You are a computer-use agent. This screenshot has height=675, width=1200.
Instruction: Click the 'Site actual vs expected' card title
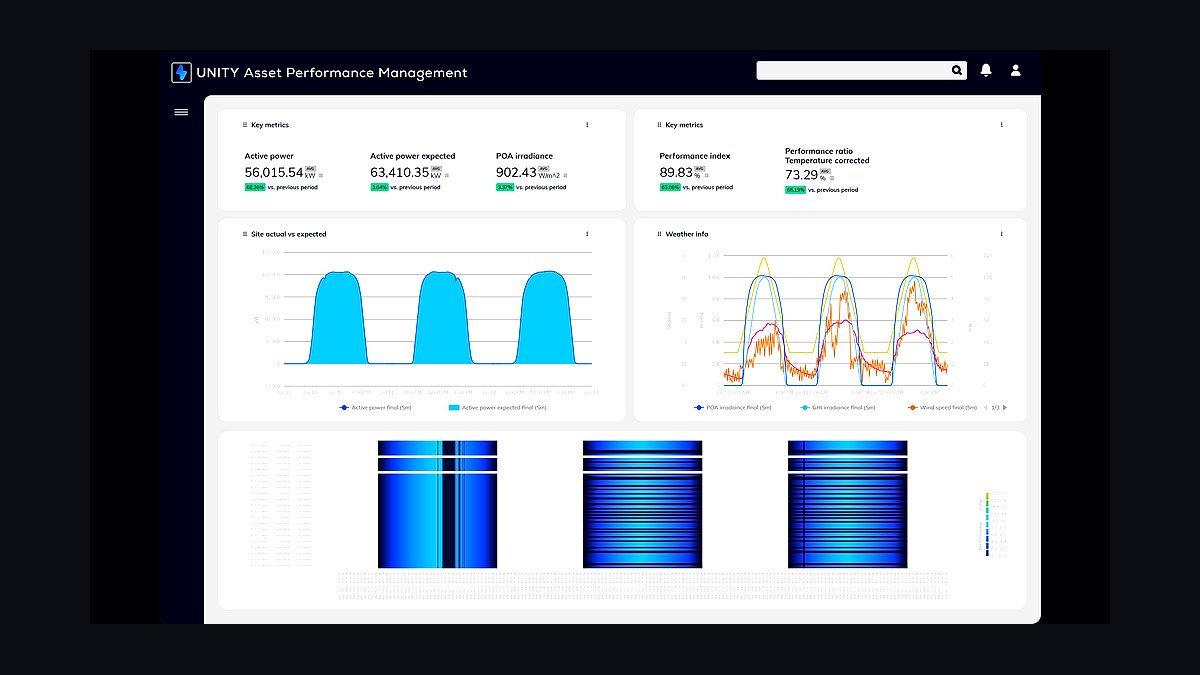[x=289, y=234]
